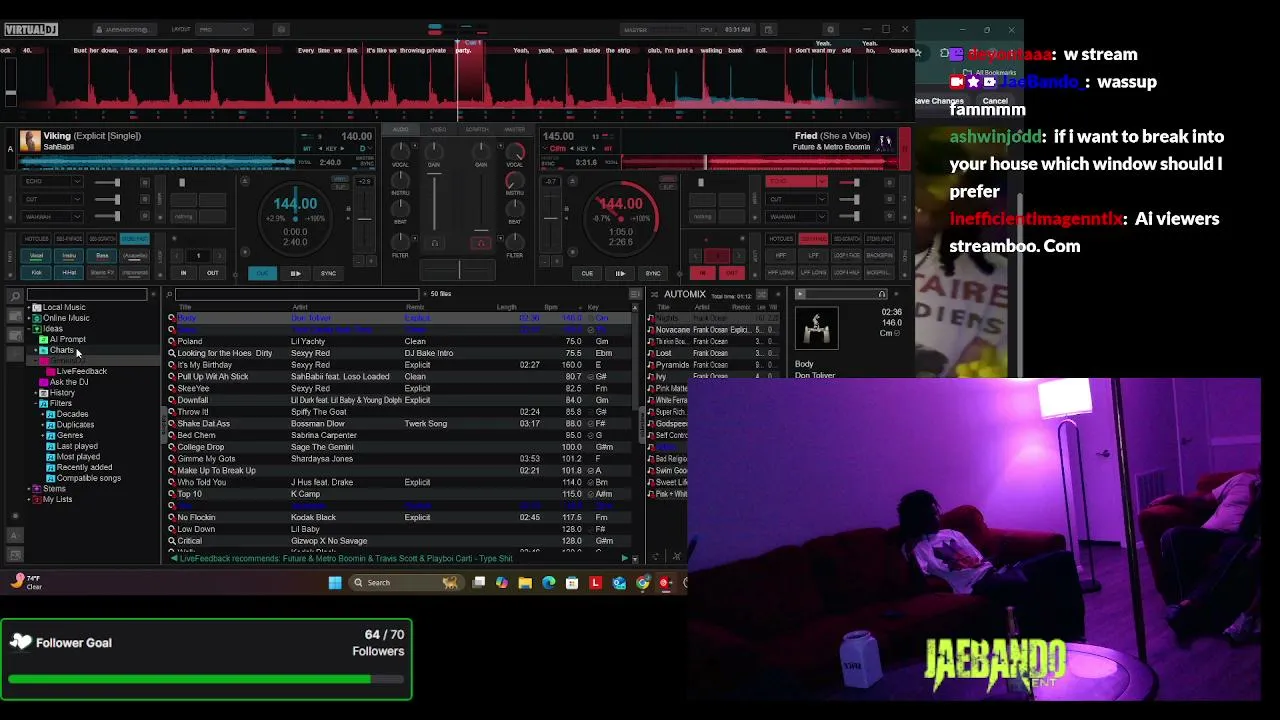Select the Most played filter icon

(x=51, y=457)
